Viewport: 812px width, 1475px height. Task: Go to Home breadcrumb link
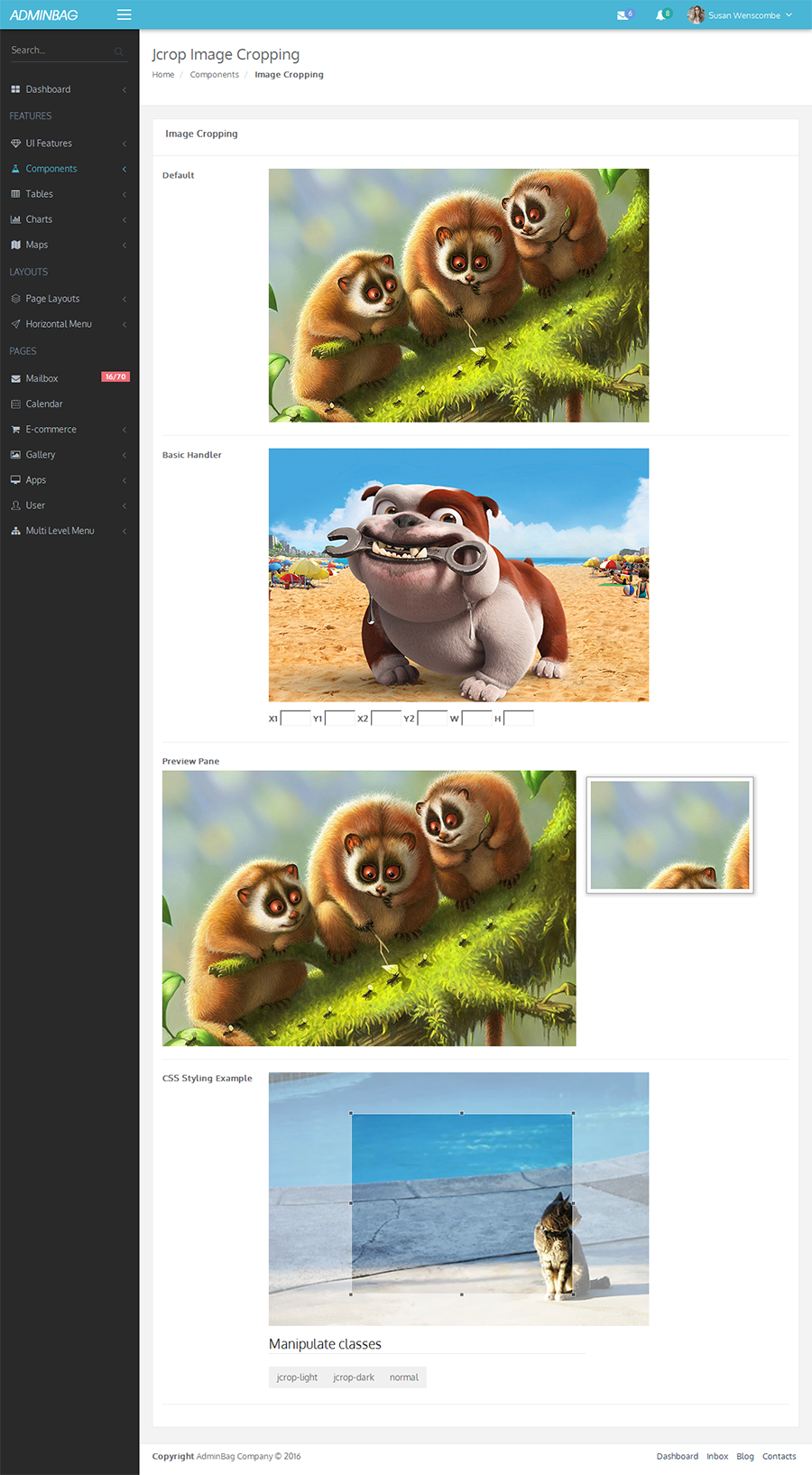coord(163,75)
